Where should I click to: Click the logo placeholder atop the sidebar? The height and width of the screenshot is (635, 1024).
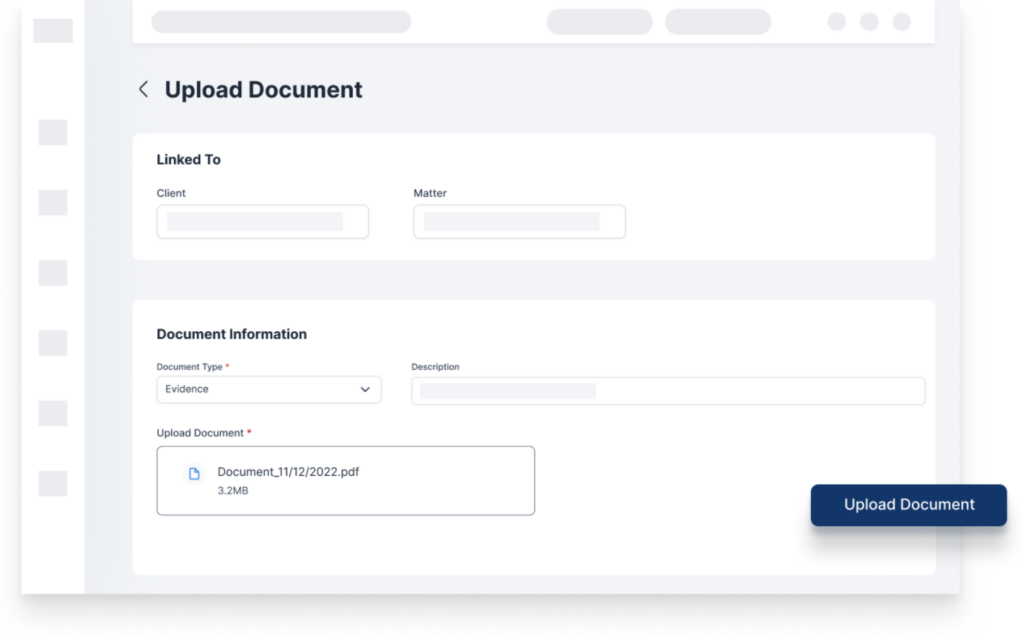click(x=53, y=31)
